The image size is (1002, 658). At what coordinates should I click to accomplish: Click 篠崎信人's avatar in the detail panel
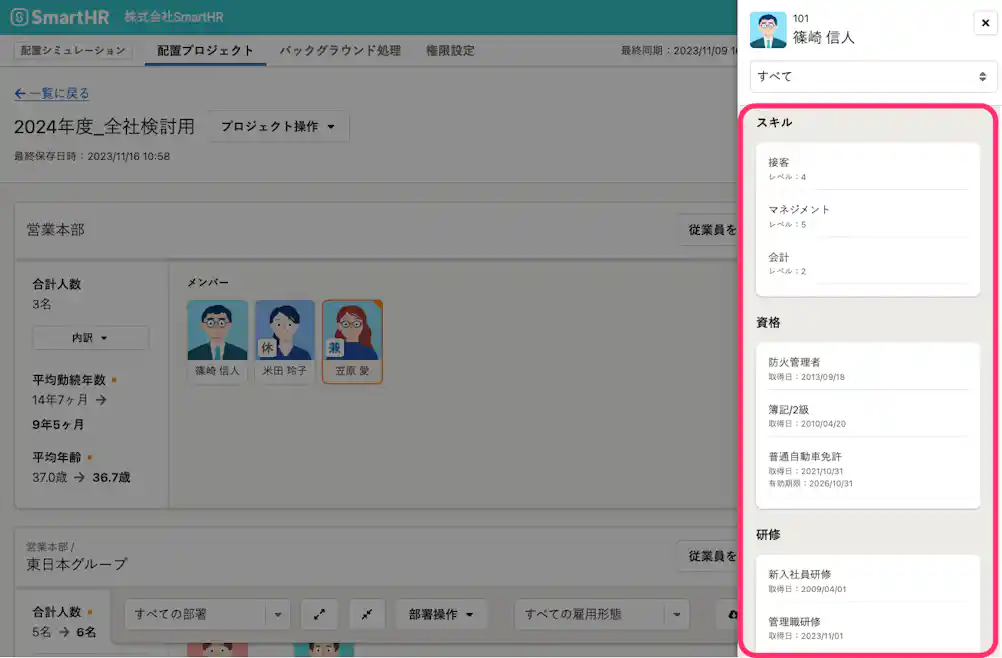[x=767, y=30]
